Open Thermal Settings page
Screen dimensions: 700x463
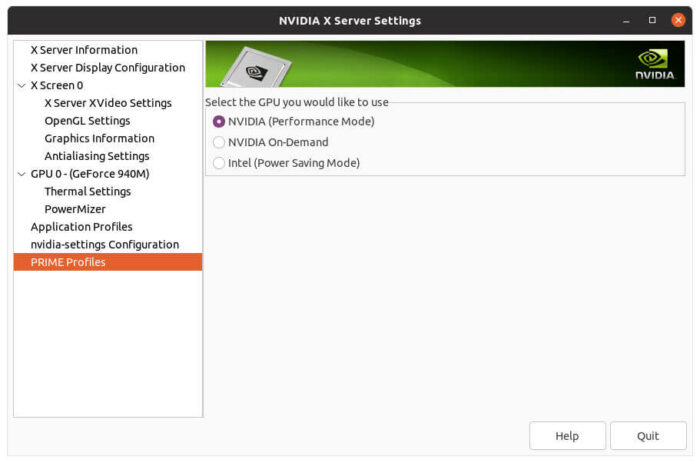point(88,192)
